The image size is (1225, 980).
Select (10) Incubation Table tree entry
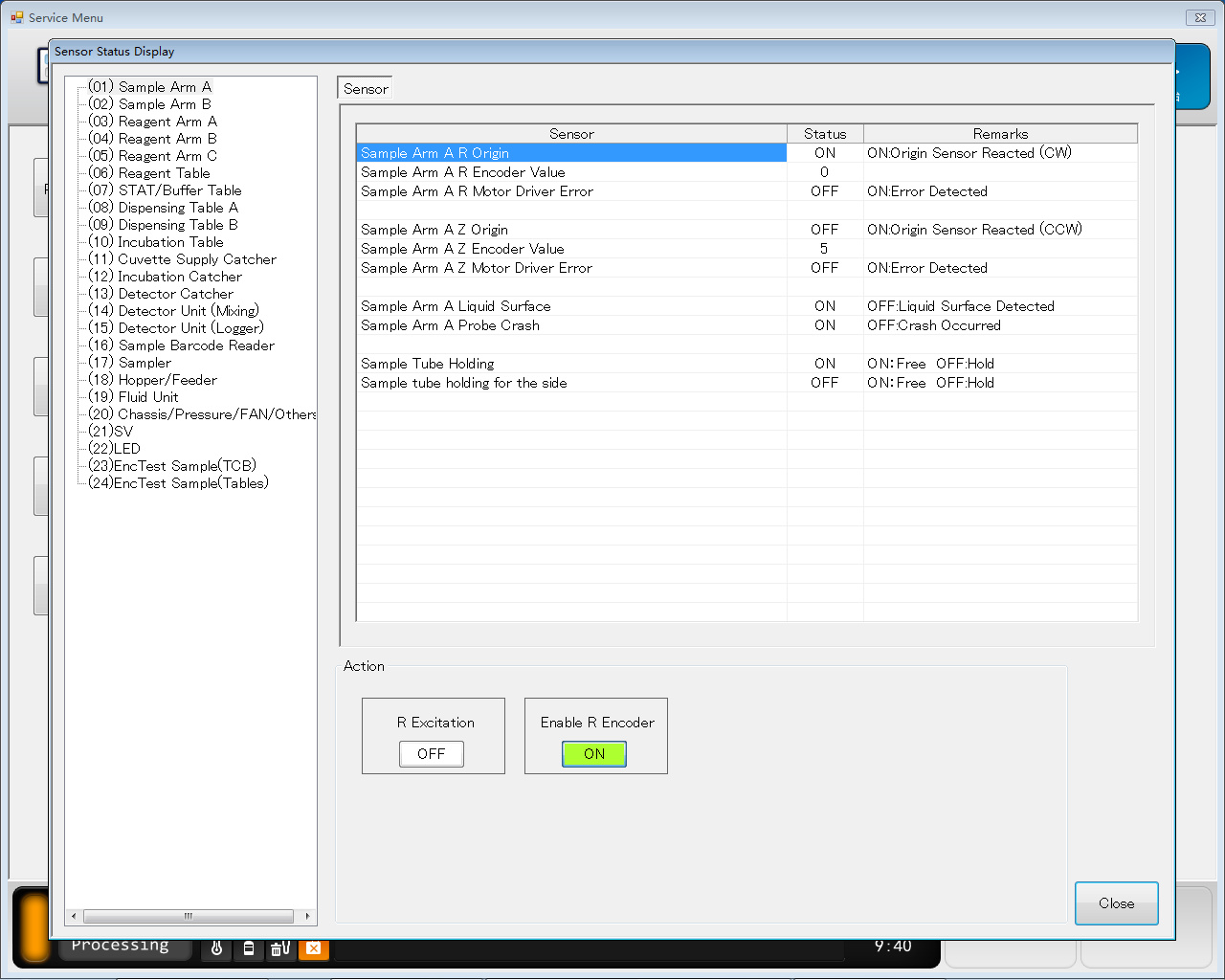click(x=170, y=242)
